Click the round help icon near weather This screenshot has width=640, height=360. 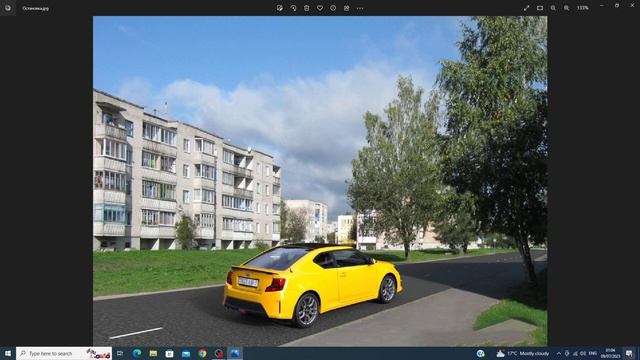(481, 353)
